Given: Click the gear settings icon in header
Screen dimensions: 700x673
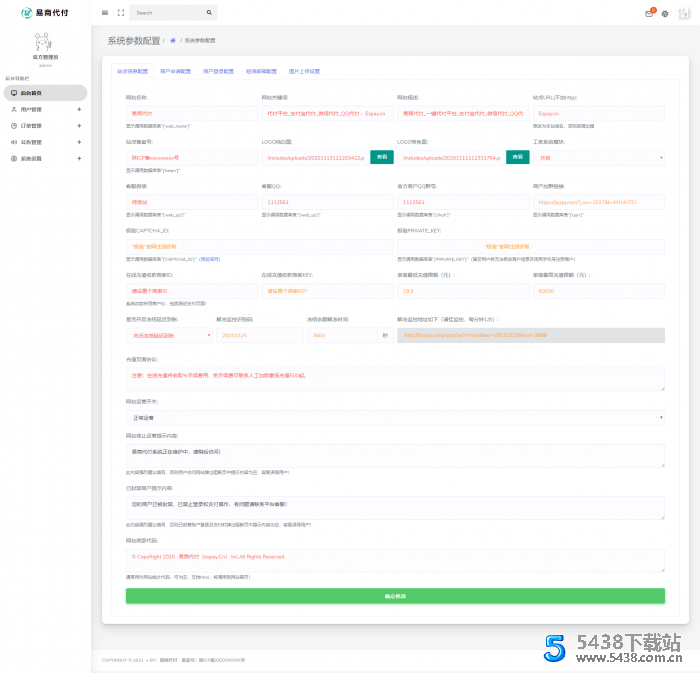Looking at the screenshot, I should [665, 14].
